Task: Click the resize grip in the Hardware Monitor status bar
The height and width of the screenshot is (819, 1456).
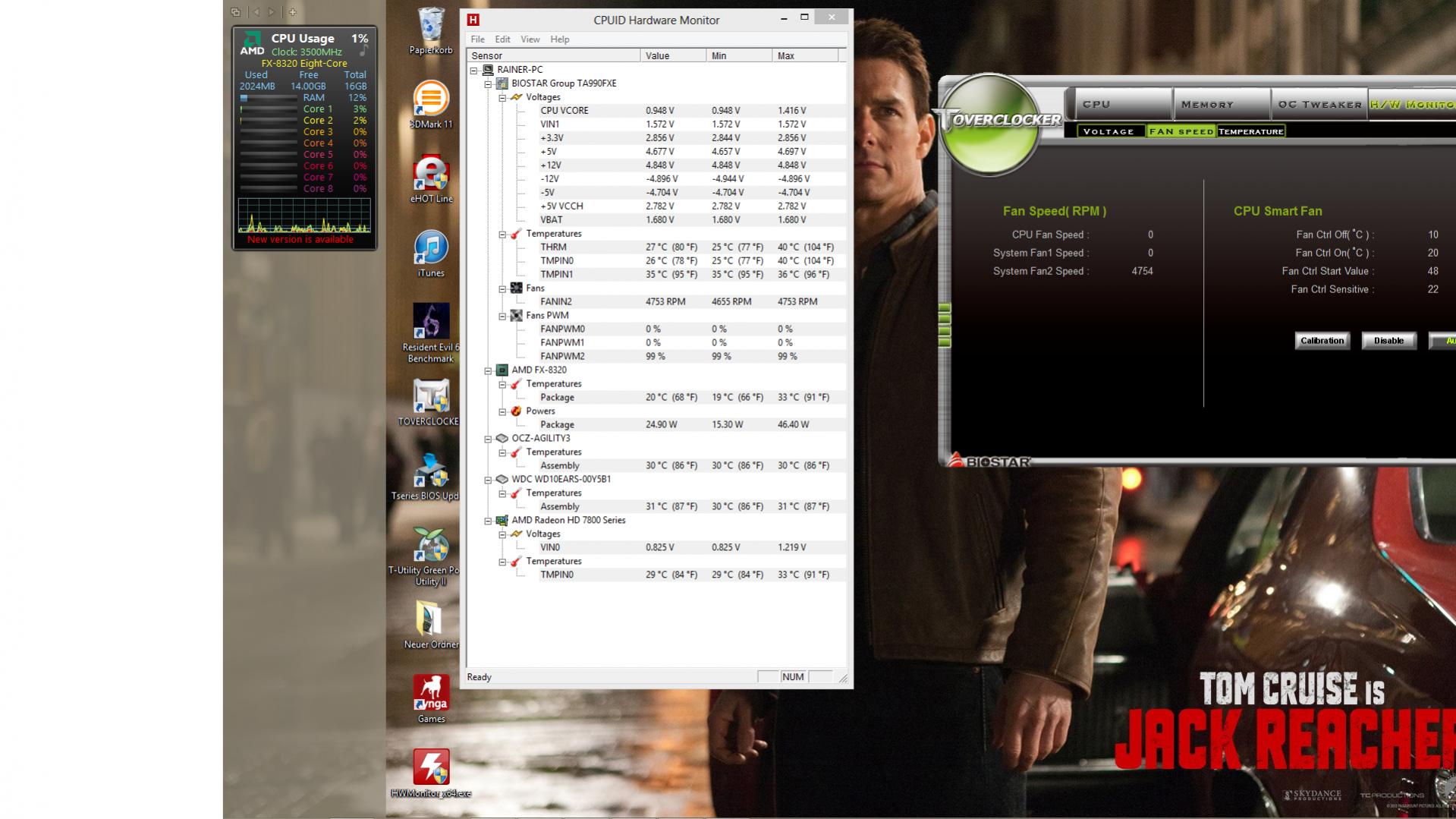Action: click(843, 678)
